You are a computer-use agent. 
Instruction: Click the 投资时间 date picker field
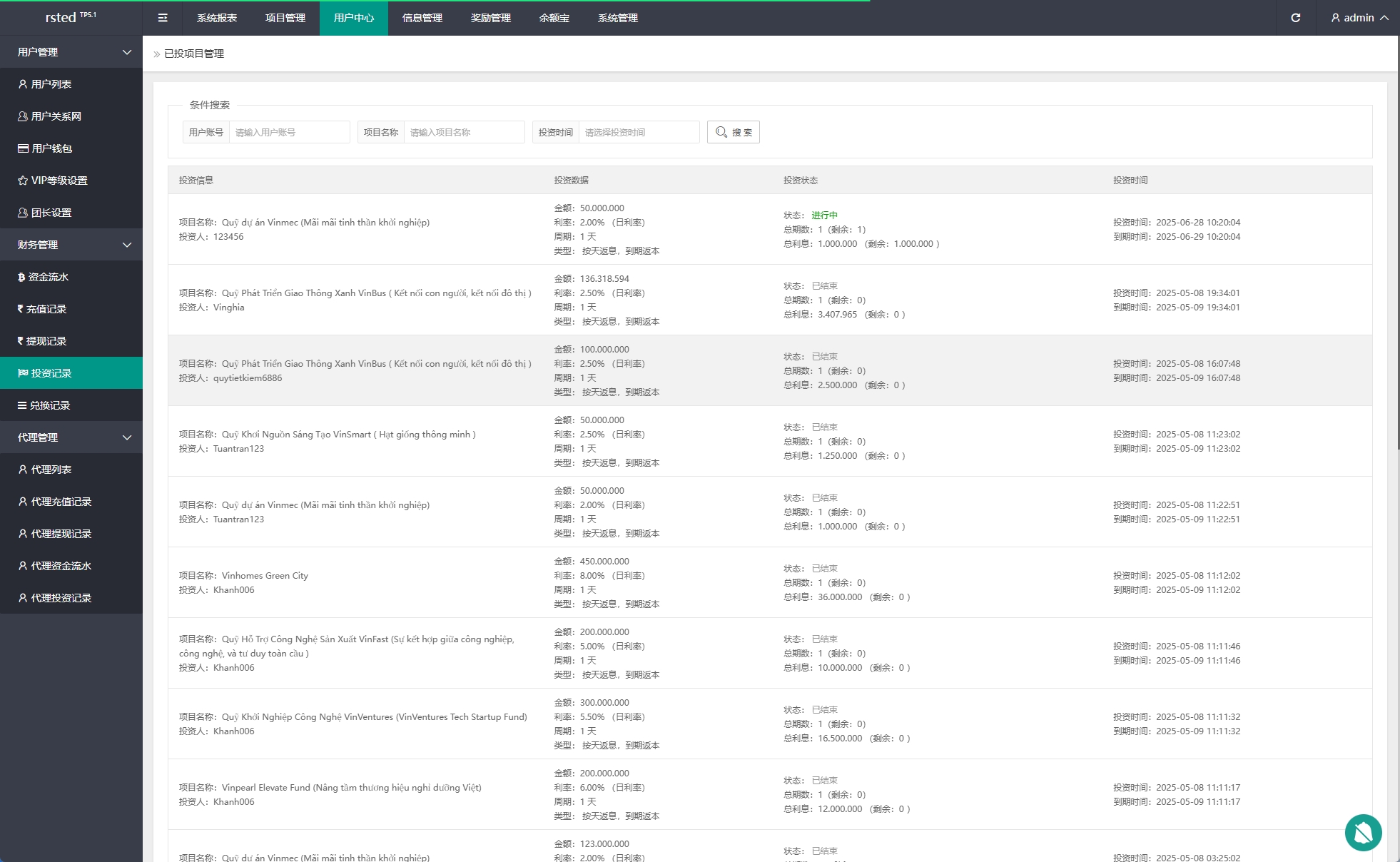(x=639, y=132)
